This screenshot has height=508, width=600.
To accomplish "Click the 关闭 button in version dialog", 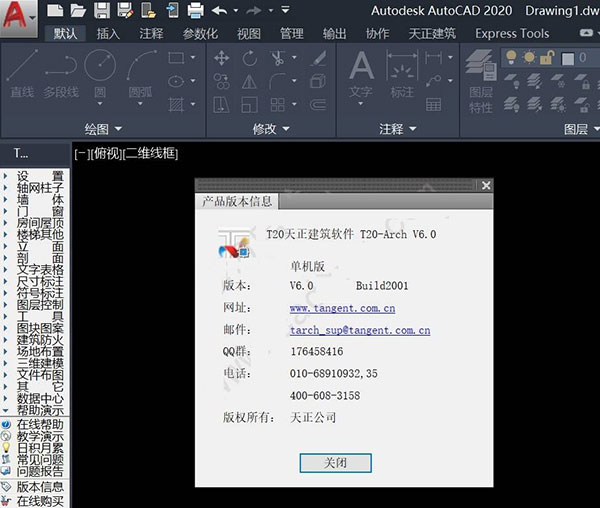I will [x=335, y=463].
